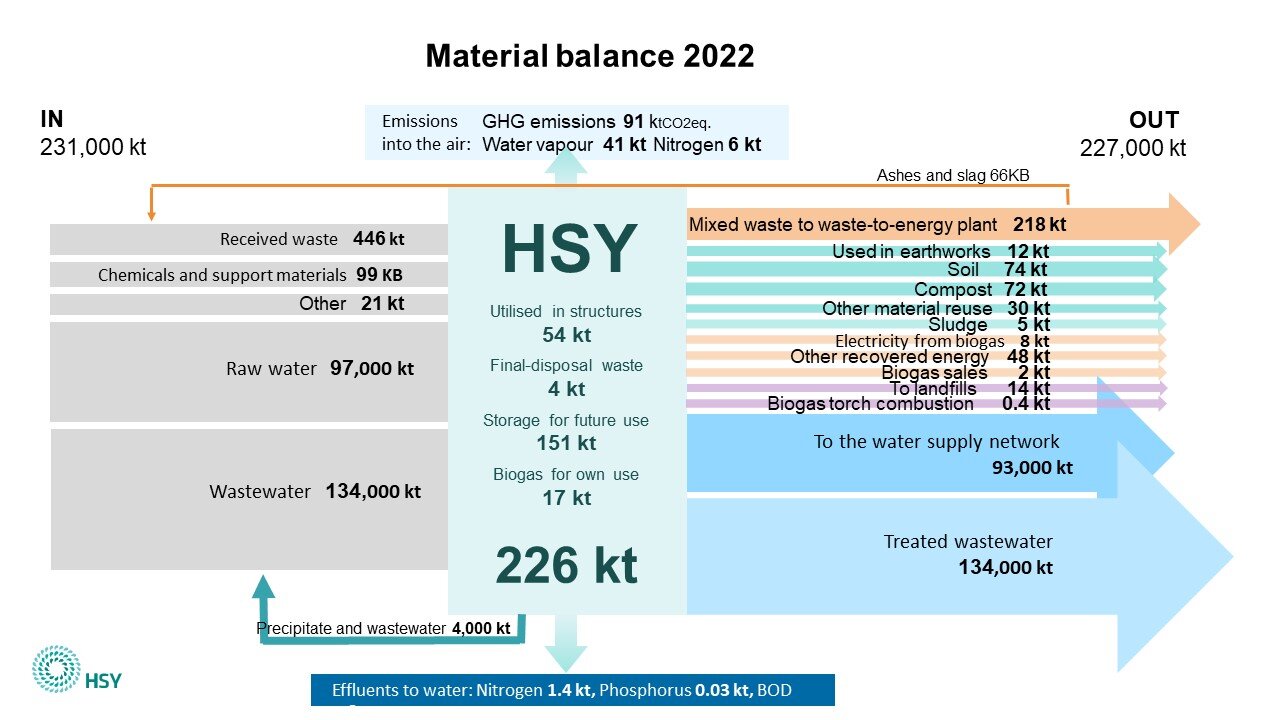Select the Compost 72 kt row

tap(926, 290)
